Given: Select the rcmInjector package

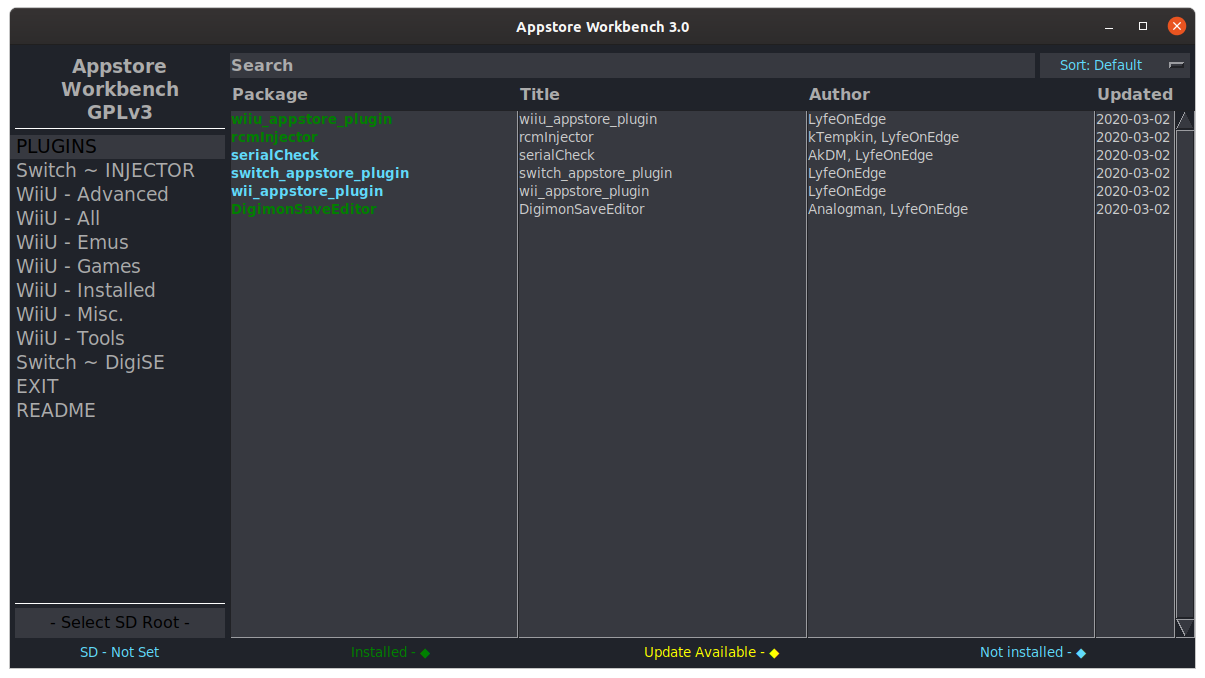Looking at the screenshot, I should 274,137.
